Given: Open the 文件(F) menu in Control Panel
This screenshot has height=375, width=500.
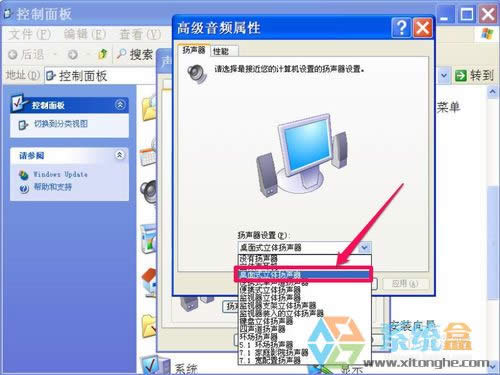Looking at the screenshot, I should click(x=30, y=34).
